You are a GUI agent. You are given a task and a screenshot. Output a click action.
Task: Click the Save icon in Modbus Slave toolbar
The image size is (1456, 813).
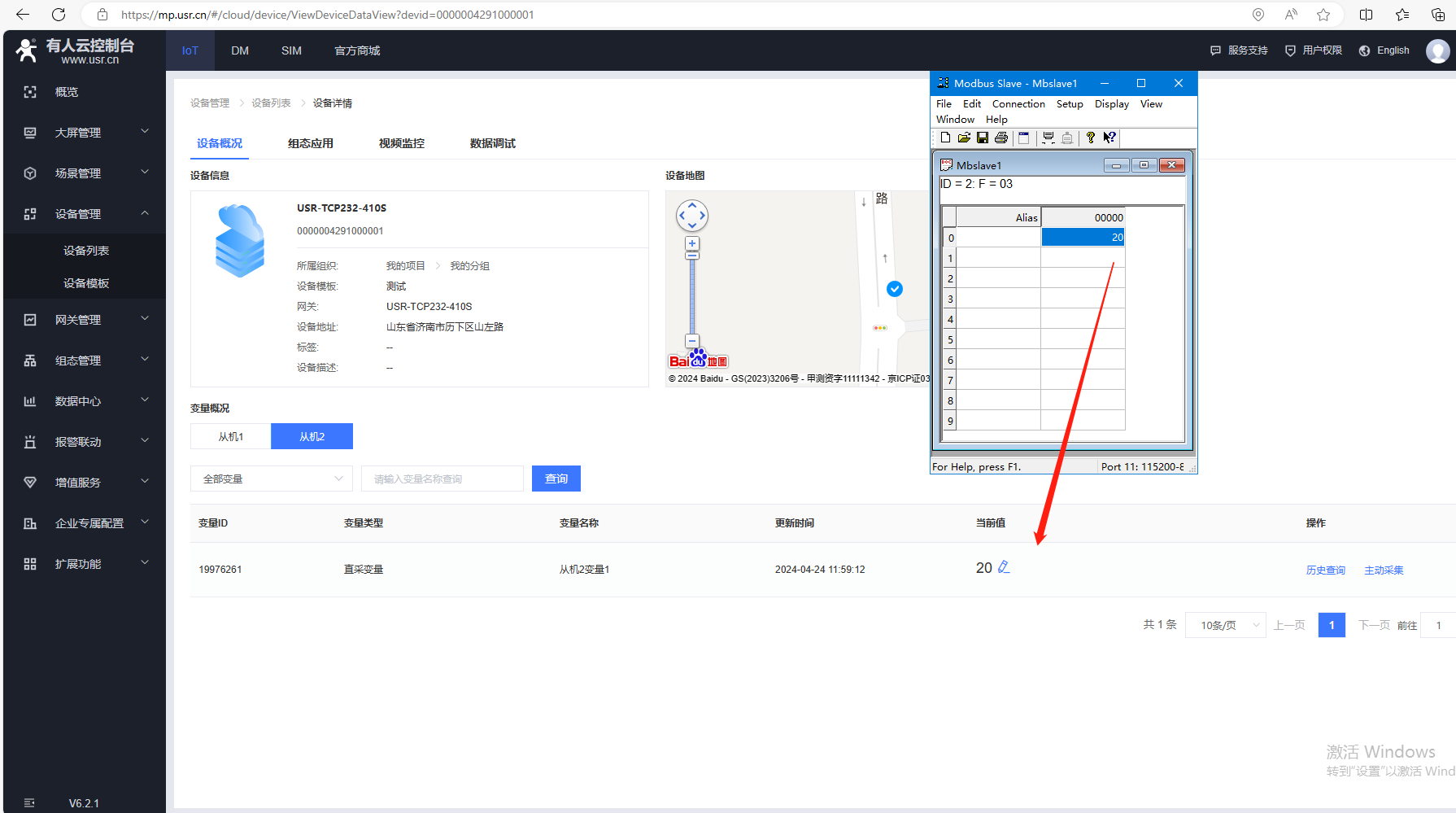click(983, 138)
